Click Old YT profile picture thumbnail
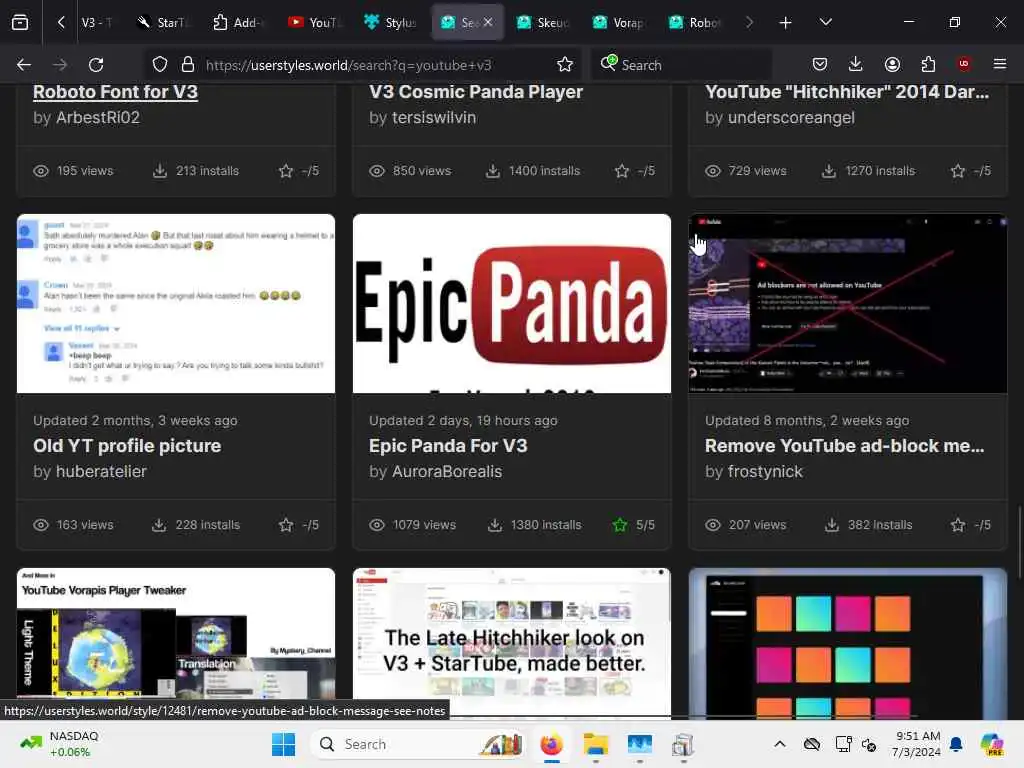This screenshot has height=768, width=1024. pos(176,304)
